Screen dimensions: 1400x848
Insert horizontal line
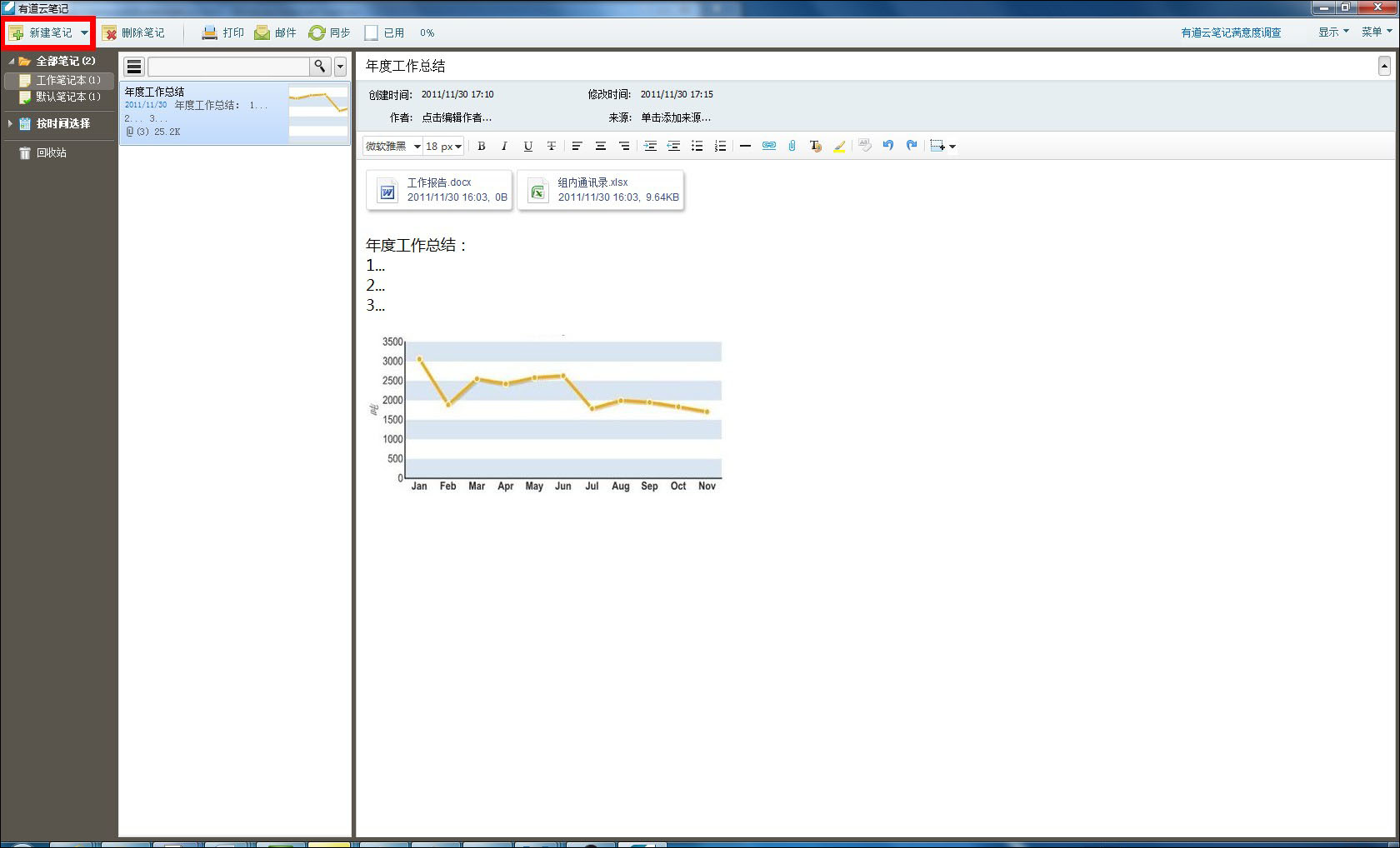pyautogui.click(x=745, y=147)
